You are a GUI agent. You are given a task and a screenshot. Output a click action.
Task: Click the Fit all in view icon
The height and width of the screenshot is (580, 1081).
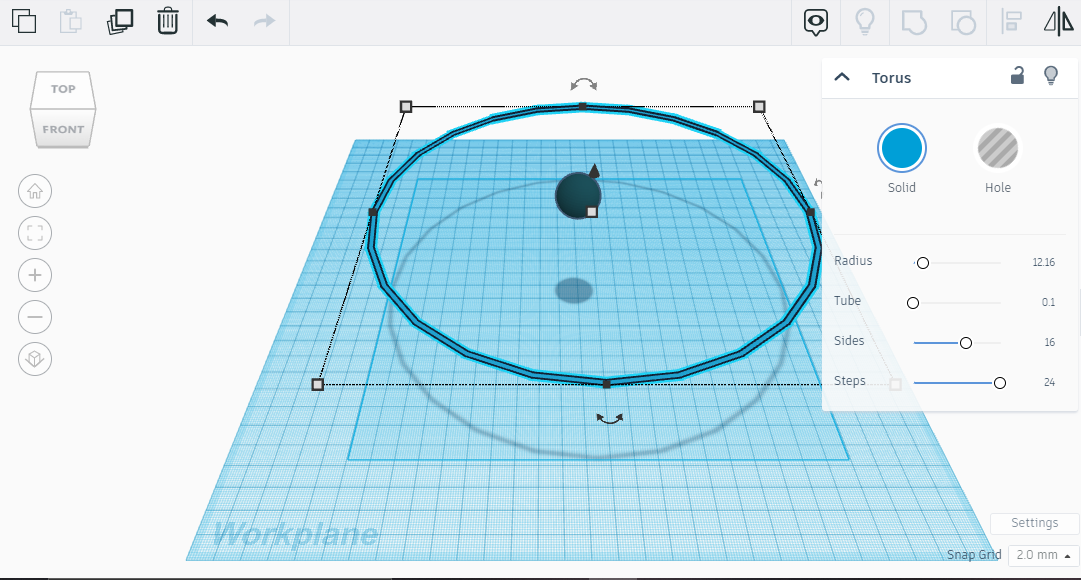click(35, 233)
